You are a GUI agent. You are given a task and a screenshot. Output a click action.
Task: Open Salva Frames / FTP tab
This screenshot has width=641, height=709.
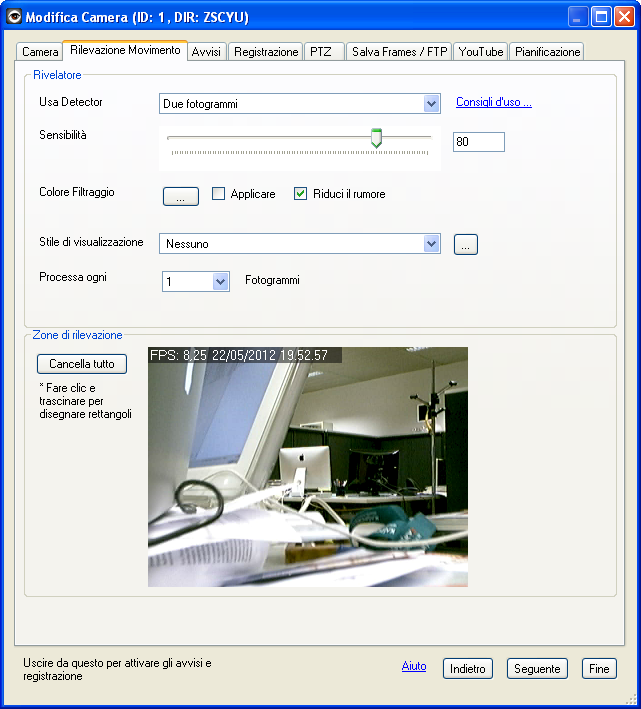point(399,52)
